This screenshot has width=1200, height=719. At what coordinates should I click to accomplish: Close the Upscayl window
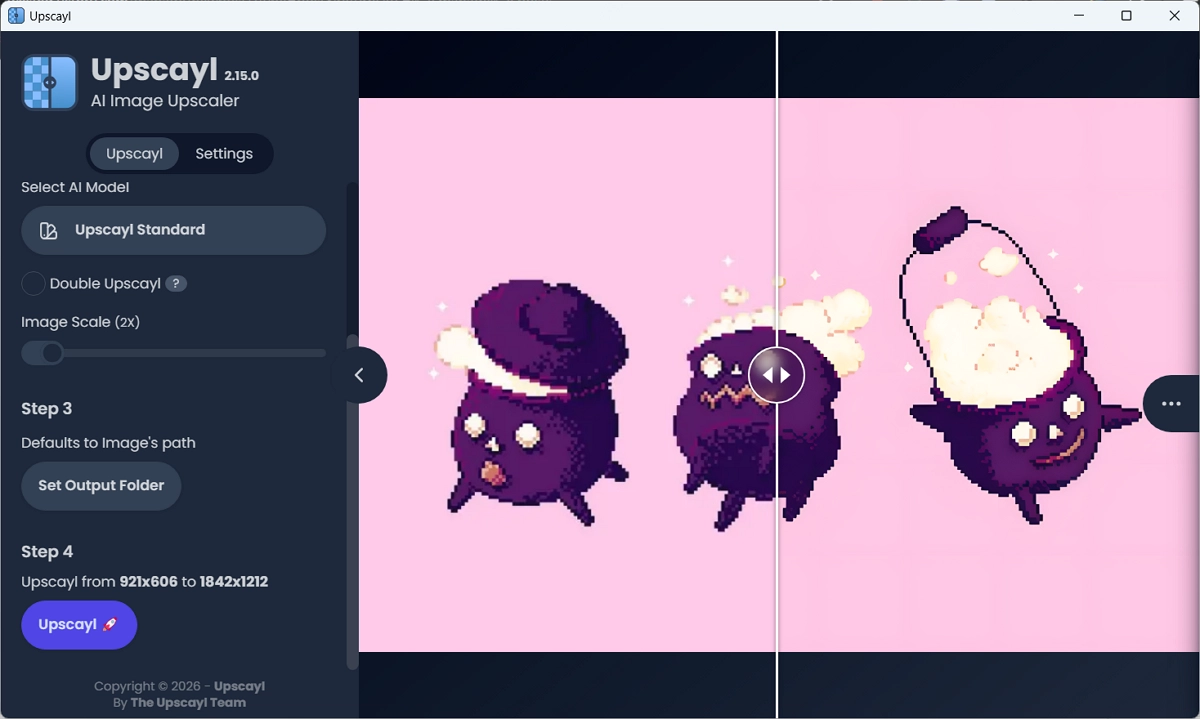1175,15
